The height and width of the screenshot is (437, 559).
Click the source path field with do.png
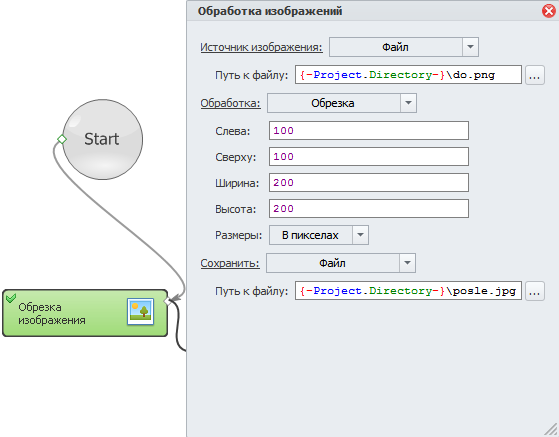click(x=408, y=75)
